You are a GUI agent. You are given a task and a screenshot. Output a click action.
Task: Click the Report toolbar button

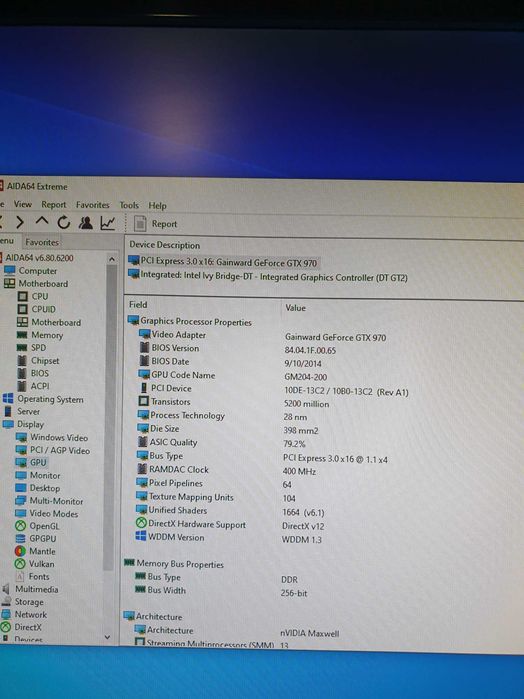156,224
